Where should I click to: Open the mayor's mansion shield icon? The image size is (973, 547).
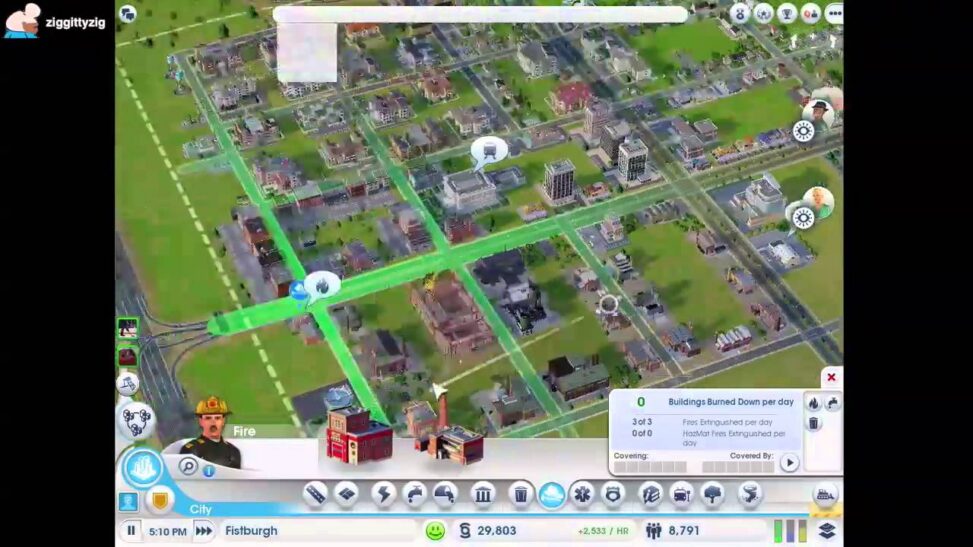click(x=159, y=500)
